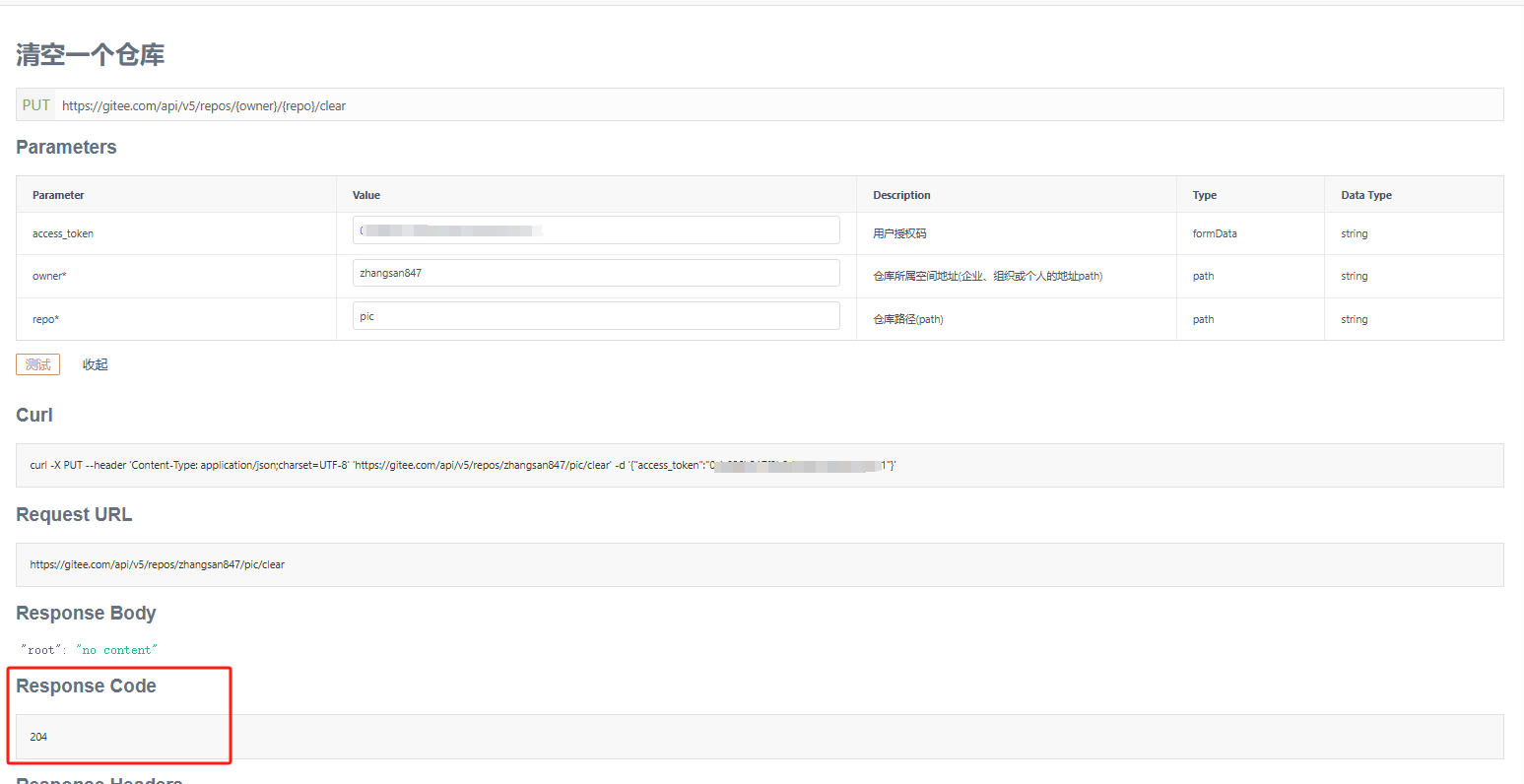Image resolution: width=1524 pixels, height=784 pixels.
Task: Click the Parameter column header
Action: pyautogui.click(x=58, y=194)
